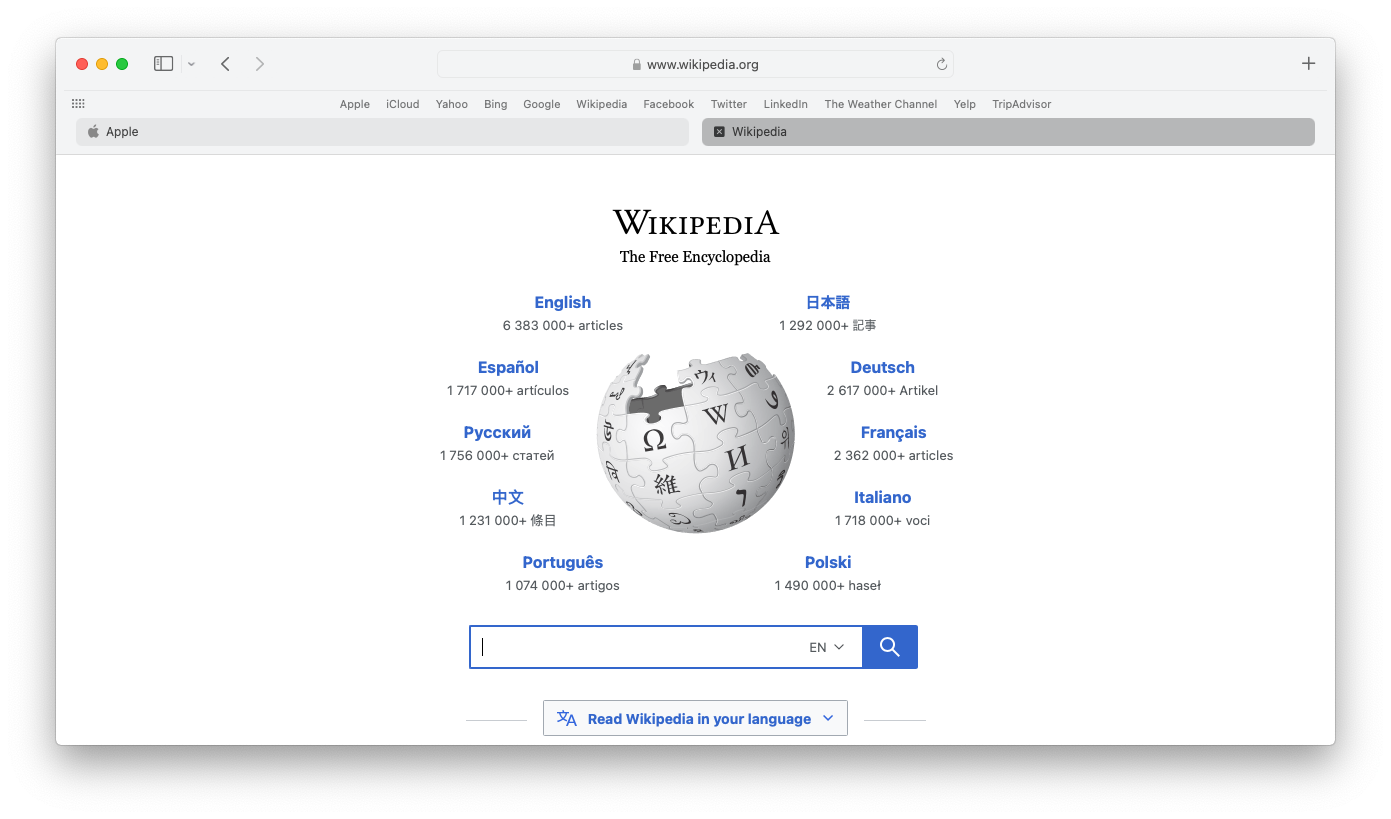Image resolution: width=1391 pixels, height=819 pixels.
Task: Click the green full-screen window button
Action: (122, 64)
